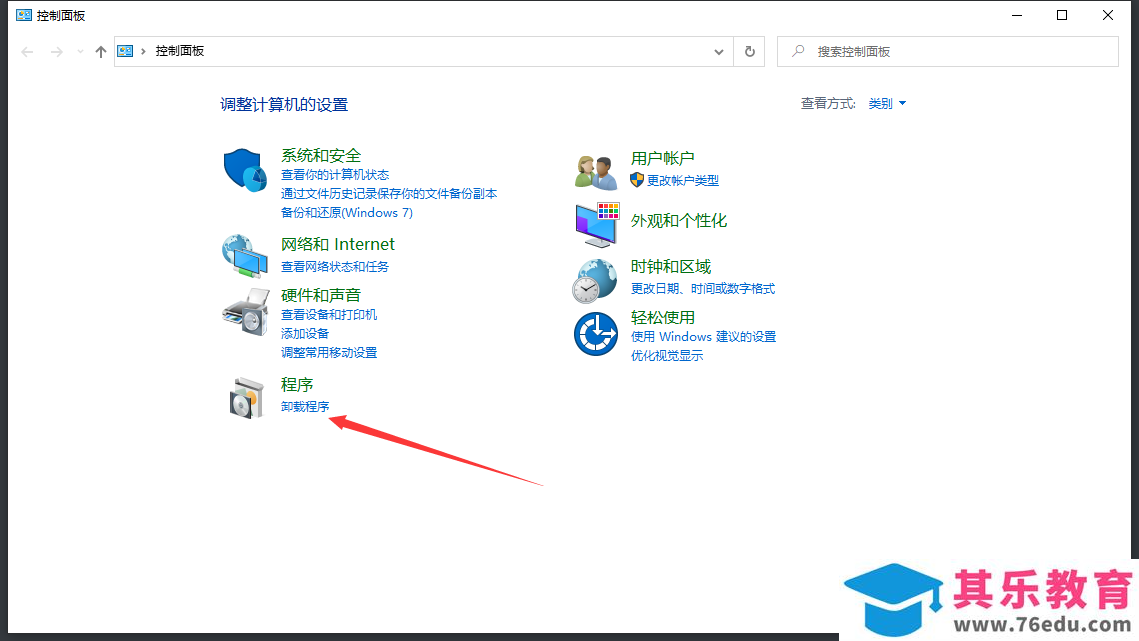Click the 控制面板 breadcrumb in address bar

[x=179, y=51]
